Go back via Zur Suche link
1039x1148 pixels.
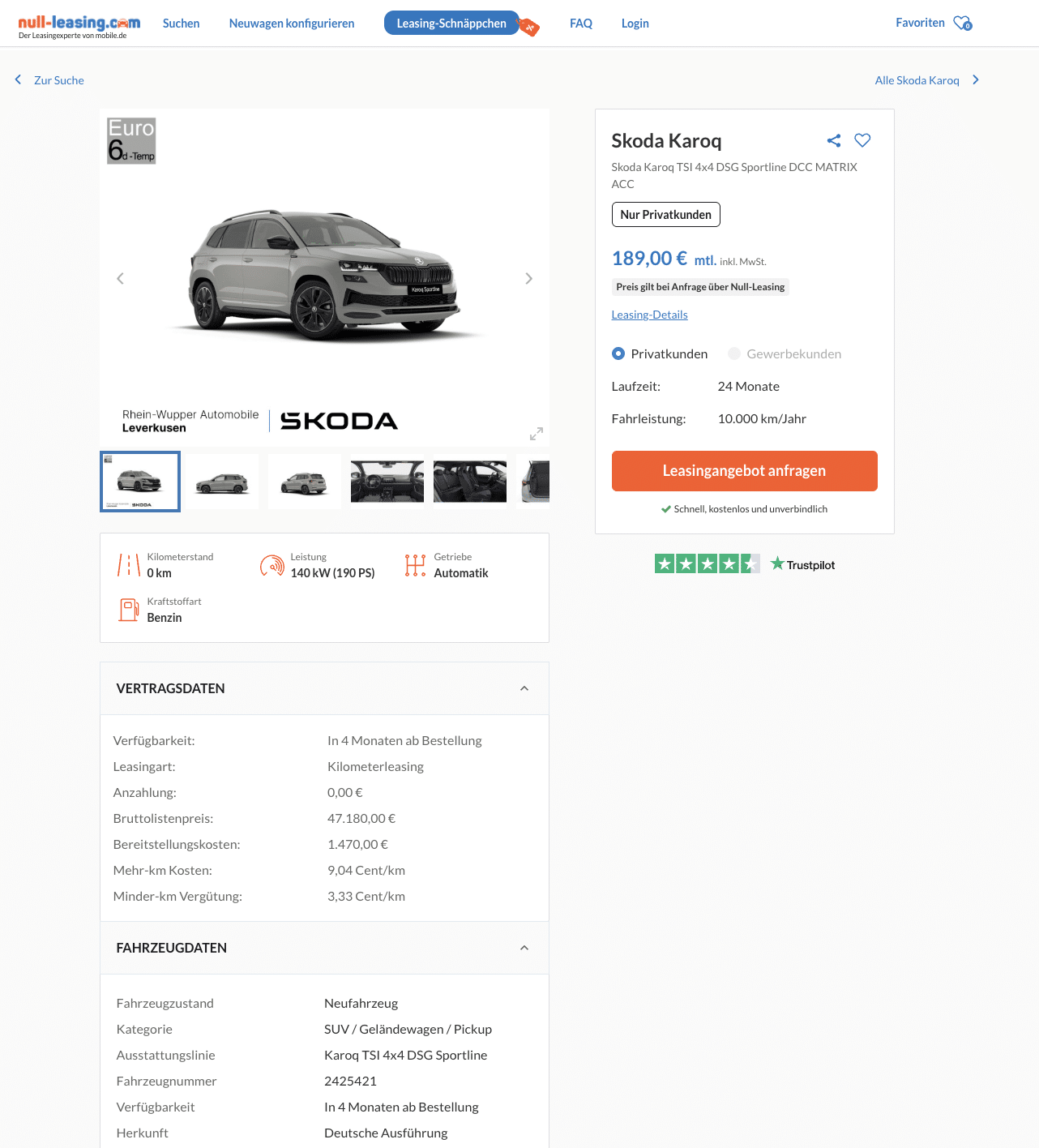tap(59, 80)
